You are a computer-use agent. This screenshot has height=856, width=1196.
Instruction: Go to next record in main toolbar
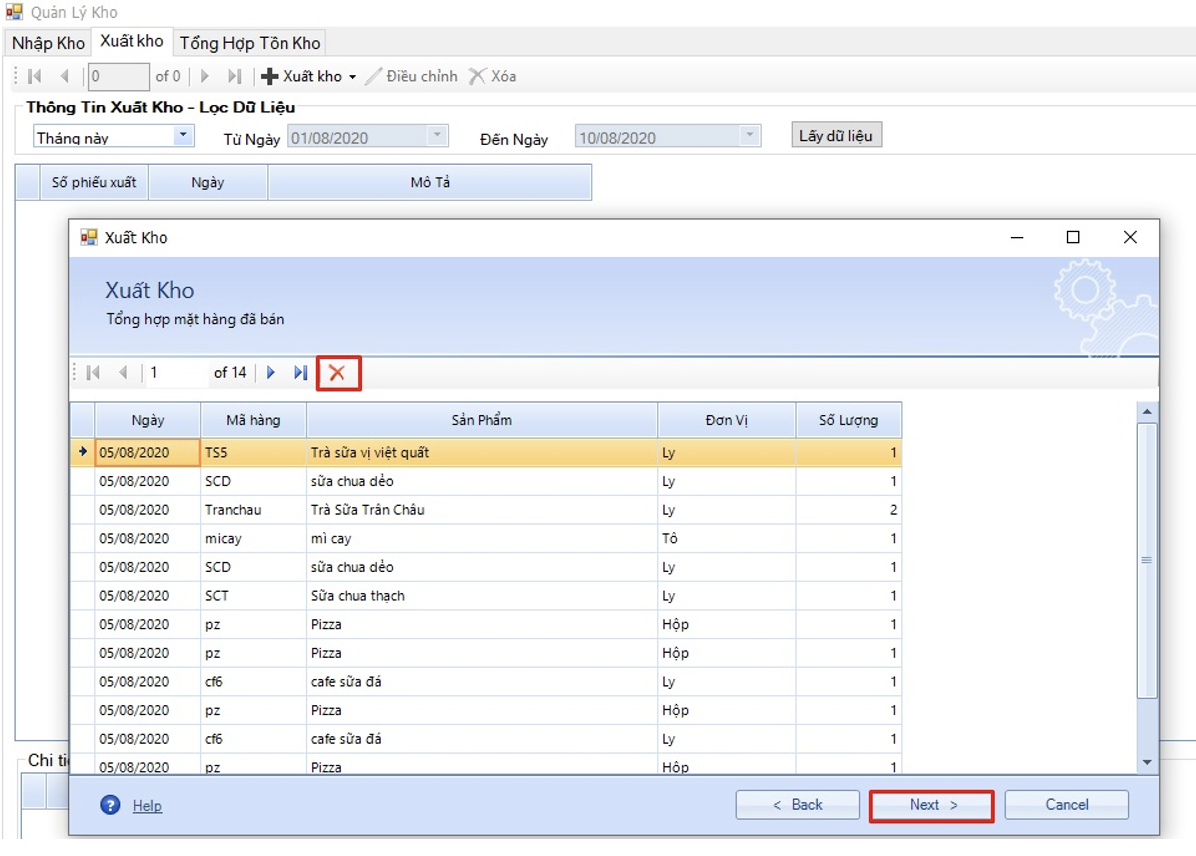[204, 76]
